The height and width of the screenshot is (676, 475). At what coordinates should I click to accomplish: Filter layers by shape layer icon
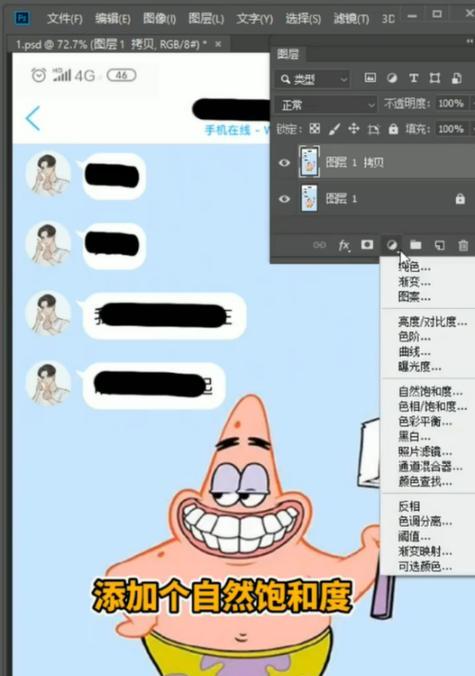pyautogui.click(x=434, y=78)
